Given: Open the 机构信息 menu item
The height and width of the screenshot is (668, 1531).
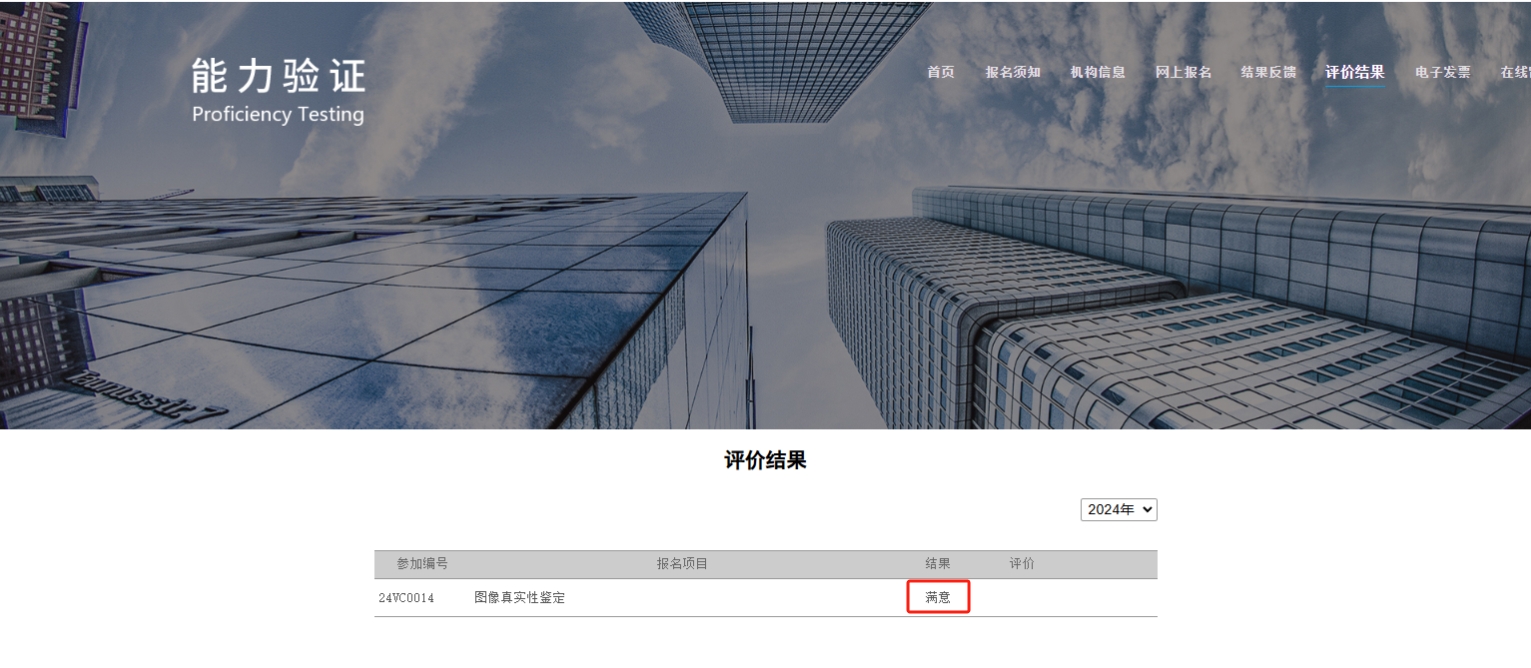Looking at the screenshot, I should coord(1098,72).
